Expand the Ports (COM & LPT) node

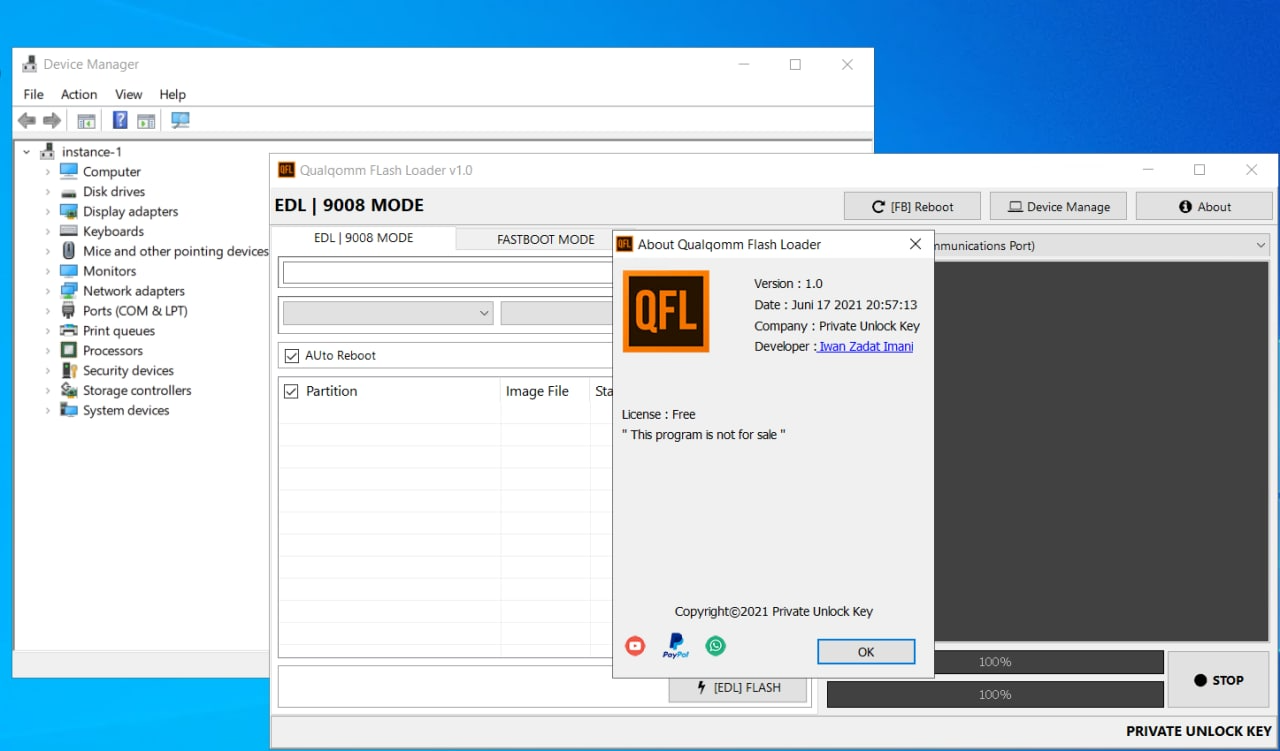[x=47, y=311]
